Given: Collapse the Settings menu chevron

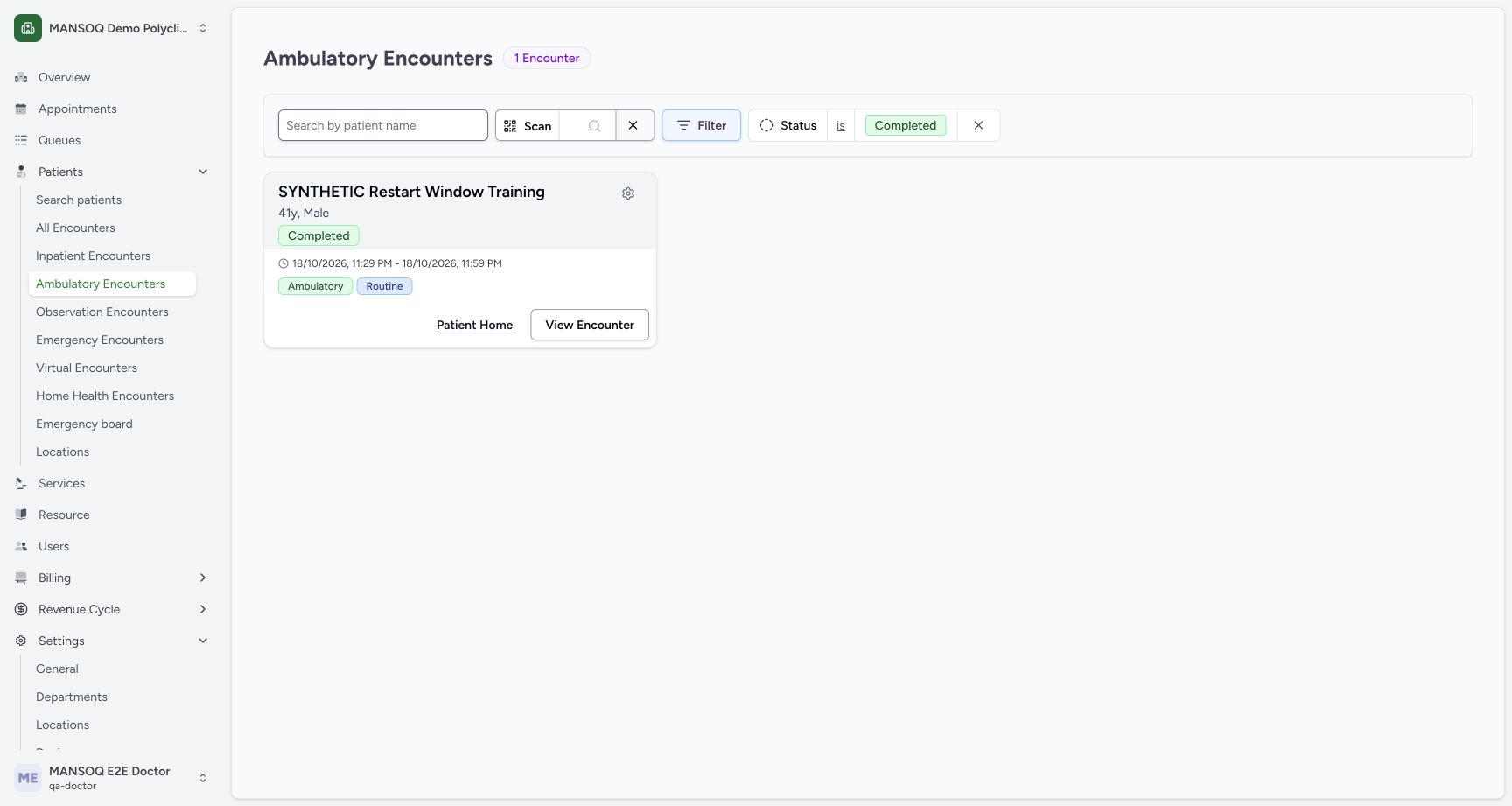Looking at the screenshot, I should (x=203, y=641).
